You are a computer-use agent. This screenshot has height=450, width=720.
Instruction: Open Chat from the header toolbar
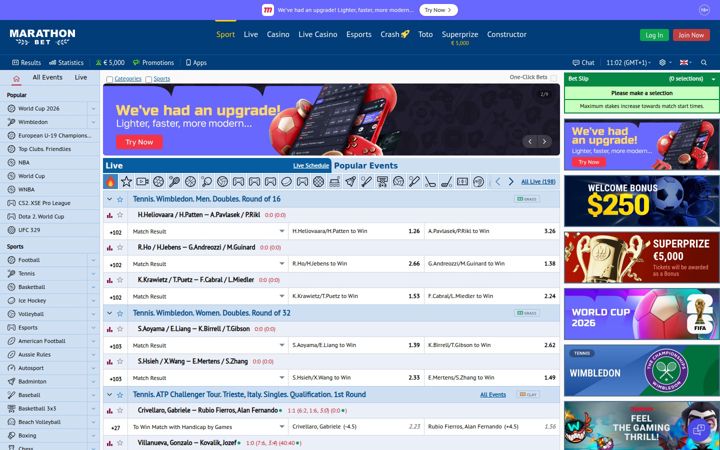coord(584,62)
